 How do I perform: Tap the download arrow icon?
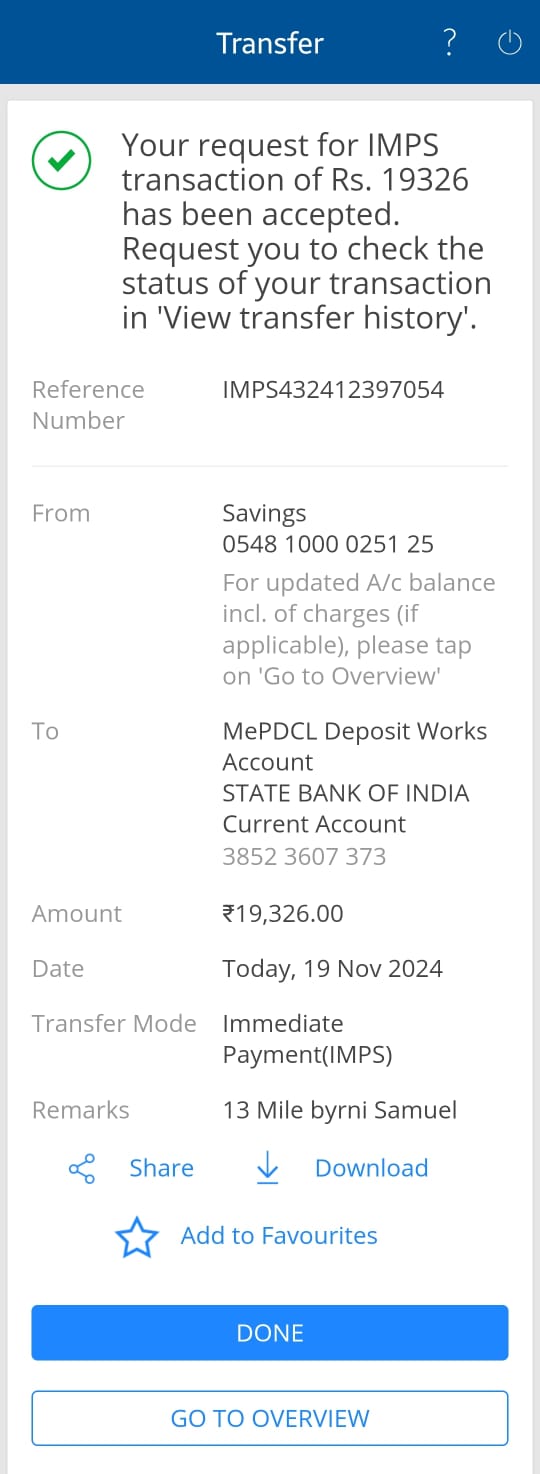[x=268, y=1168]
